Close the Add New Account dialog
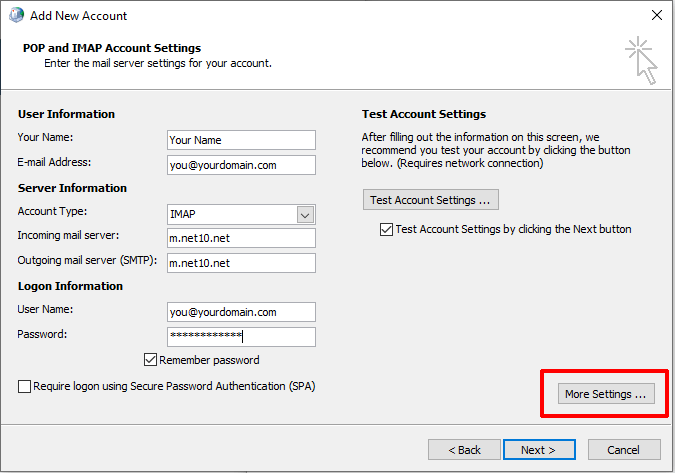 click(656, 15)
